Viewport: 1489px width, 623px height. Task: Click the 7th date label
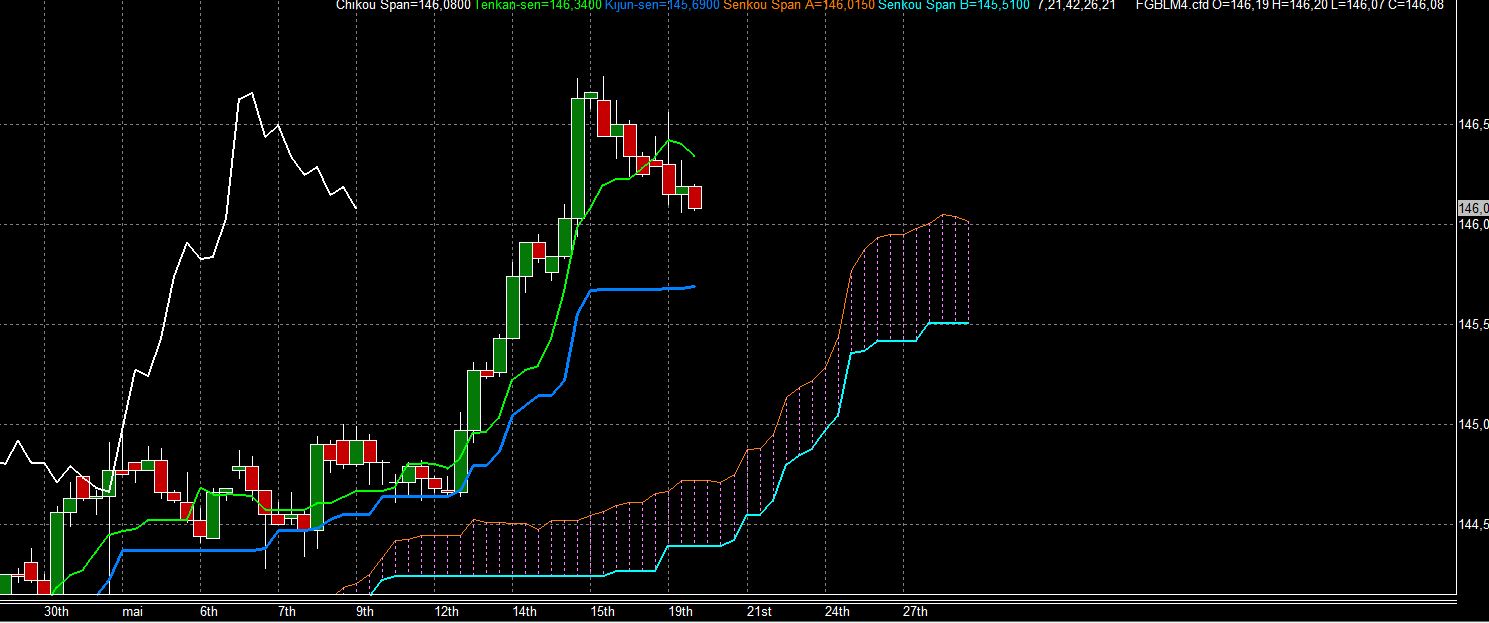287,611
